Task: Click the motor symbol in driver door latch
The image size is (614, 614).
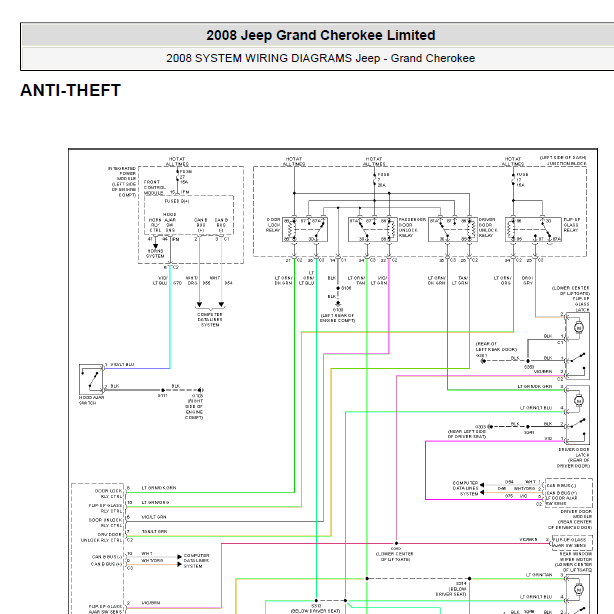Action: click(579, 401)
